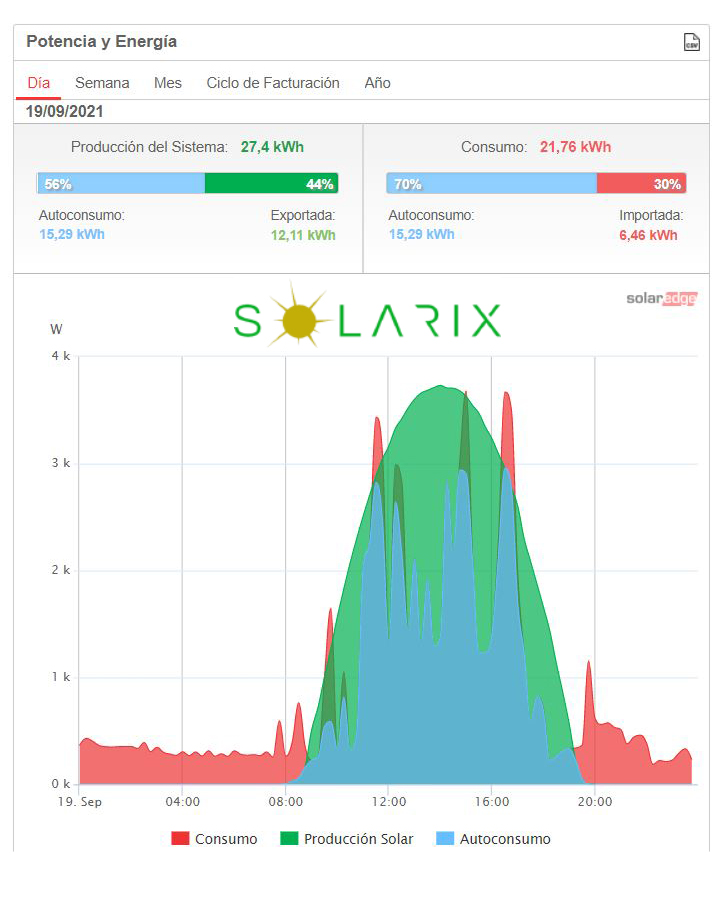Image resolution: width=722 pixels, height=907 pixels.
Task: Switch to Ciclo de Facturación tab
Action: click(x=273, y=83)
